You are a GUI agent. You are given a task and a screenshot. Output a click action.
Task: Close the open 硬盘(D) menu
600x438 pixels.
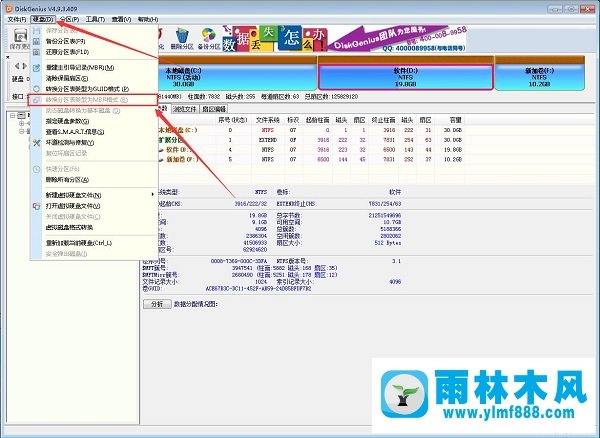click(x=43, y=19)
